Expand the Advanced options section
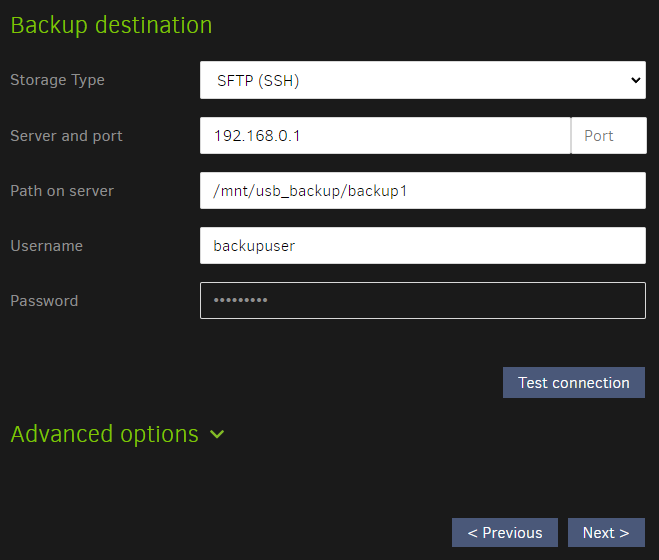This screenshot has width=659, height=560. pos(104,434)
